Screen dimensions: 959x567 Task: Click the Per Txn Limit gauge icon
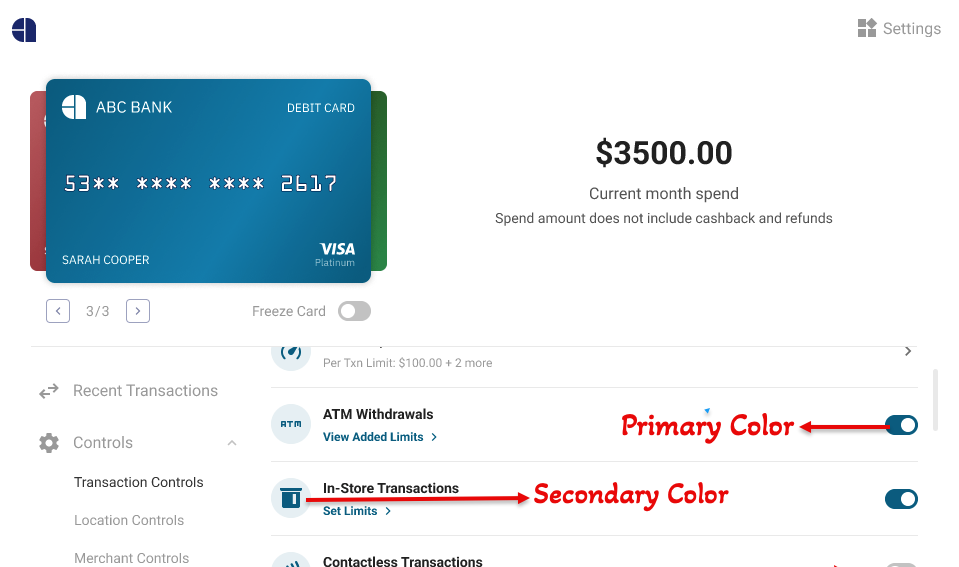pos(290,353)
